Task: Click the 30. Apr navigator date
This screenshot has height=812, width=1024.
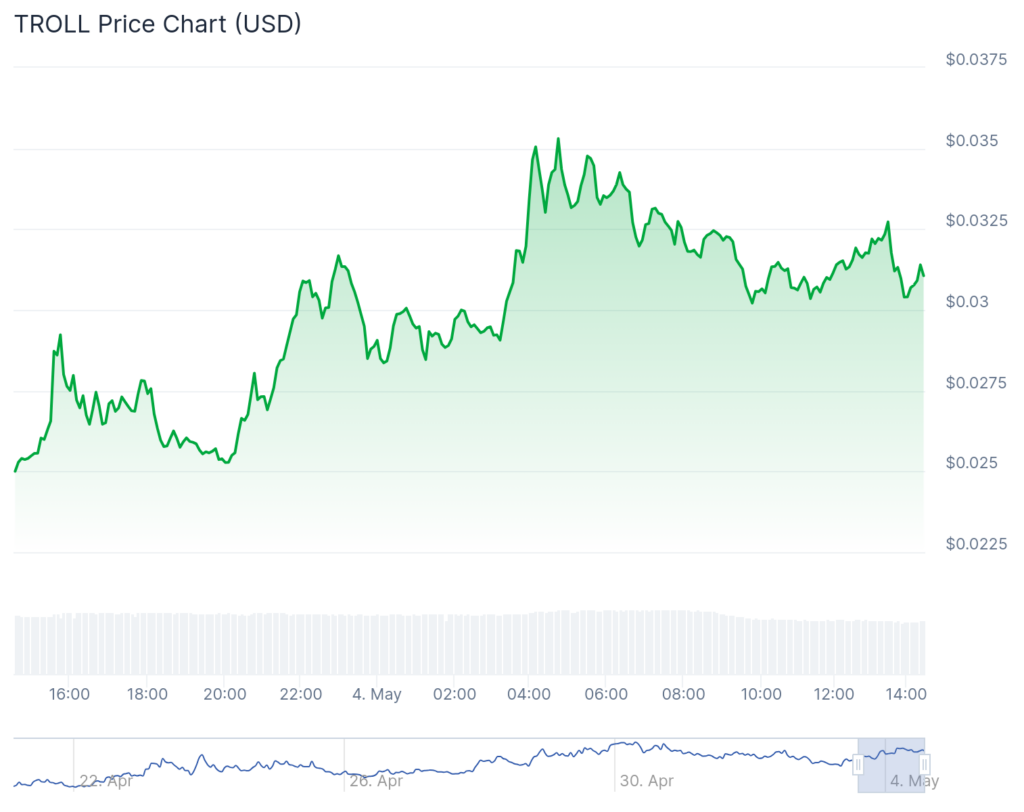Action: click(x=646, y=781)
